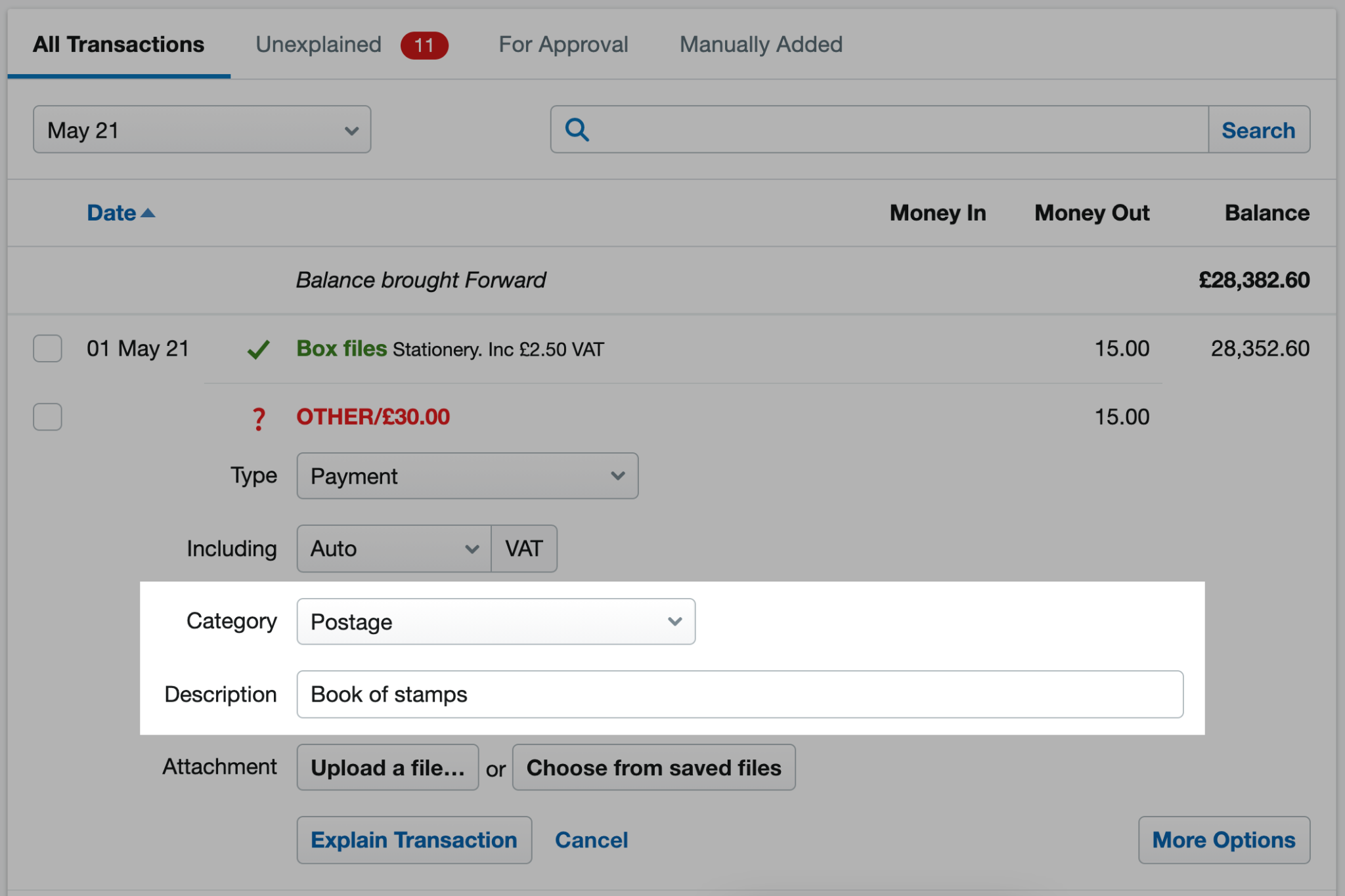Click the red 11 badge on Unexplained
Image resolution: width=1345 pixels, height=896 pixels.
tap(424, 45)
